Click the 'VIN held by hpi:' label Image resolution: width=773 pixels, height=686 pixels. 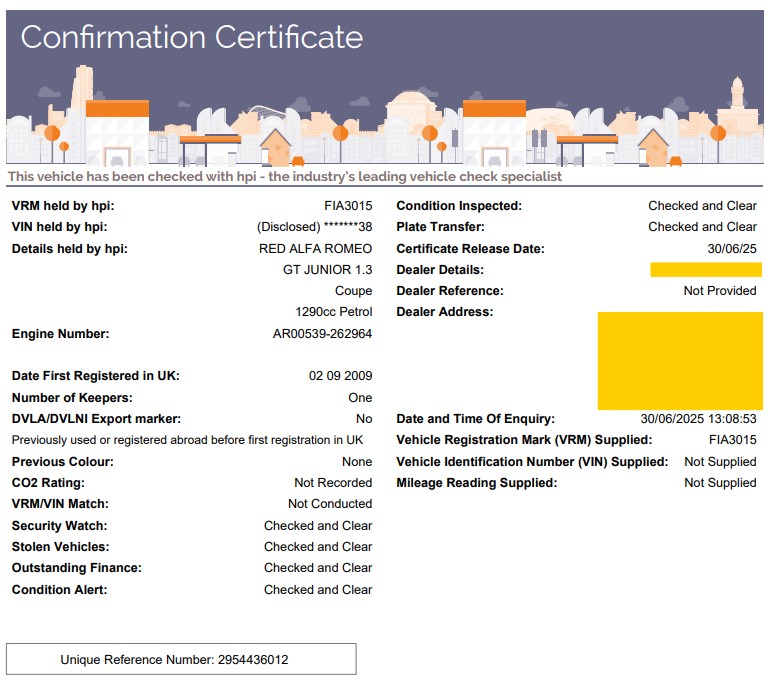click(x=60, y=227)
